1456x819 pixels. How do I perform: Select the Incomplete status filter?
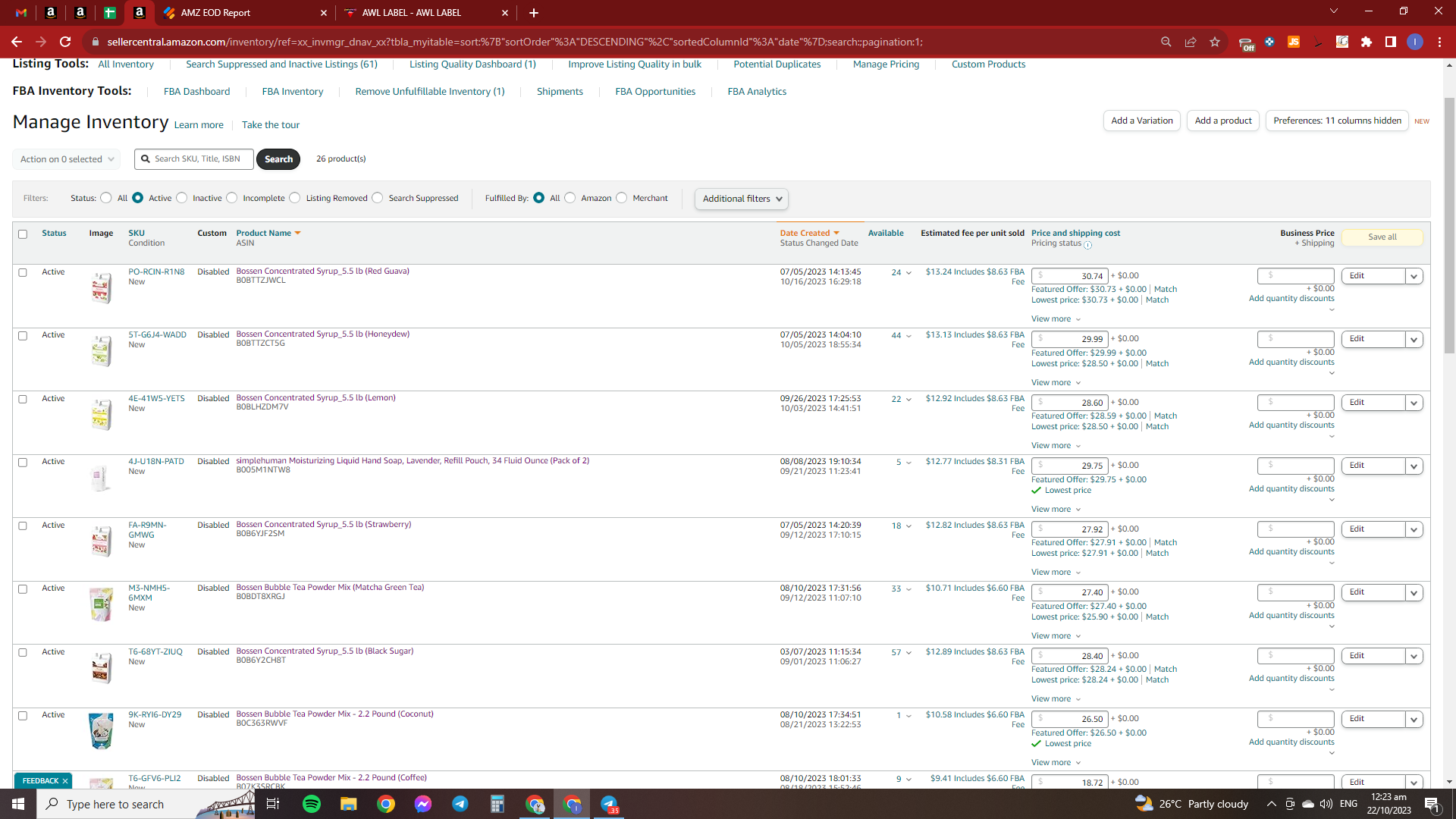coord(232,198)
